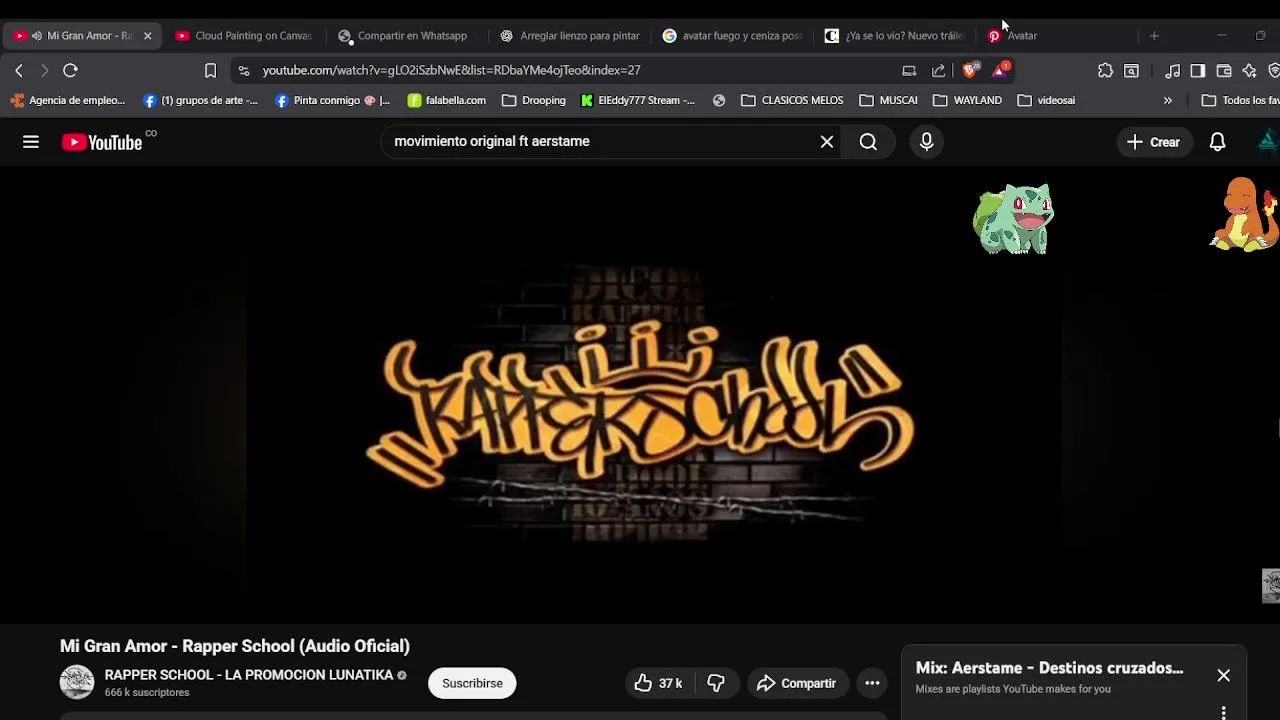Expand videosai bookmarks folder
This screenshot has height=720, width=1280.
click(x=1046, y=100)
